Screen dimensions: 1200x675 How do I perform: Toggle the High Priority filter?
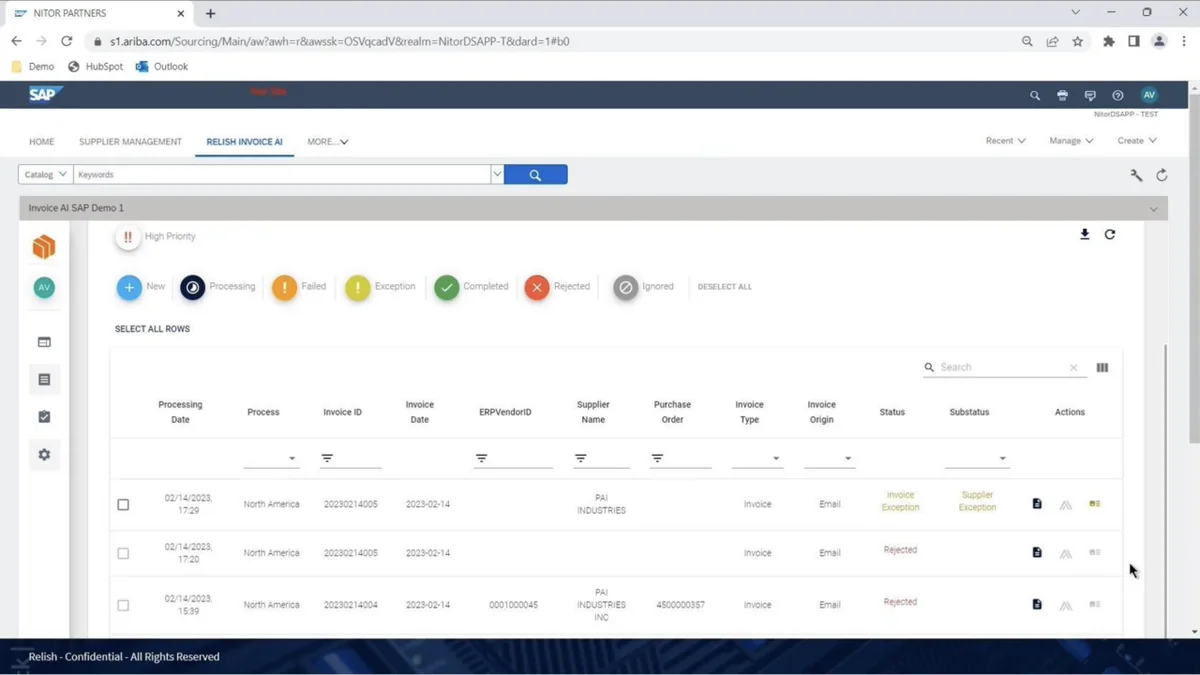(128, 237)
